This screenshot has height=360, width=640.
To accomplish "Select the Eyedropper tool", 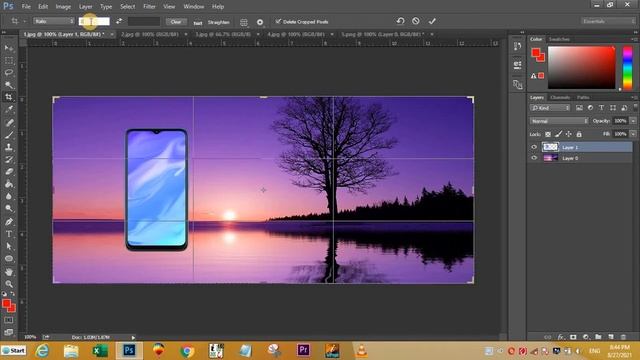I will (x=9, y=109).
